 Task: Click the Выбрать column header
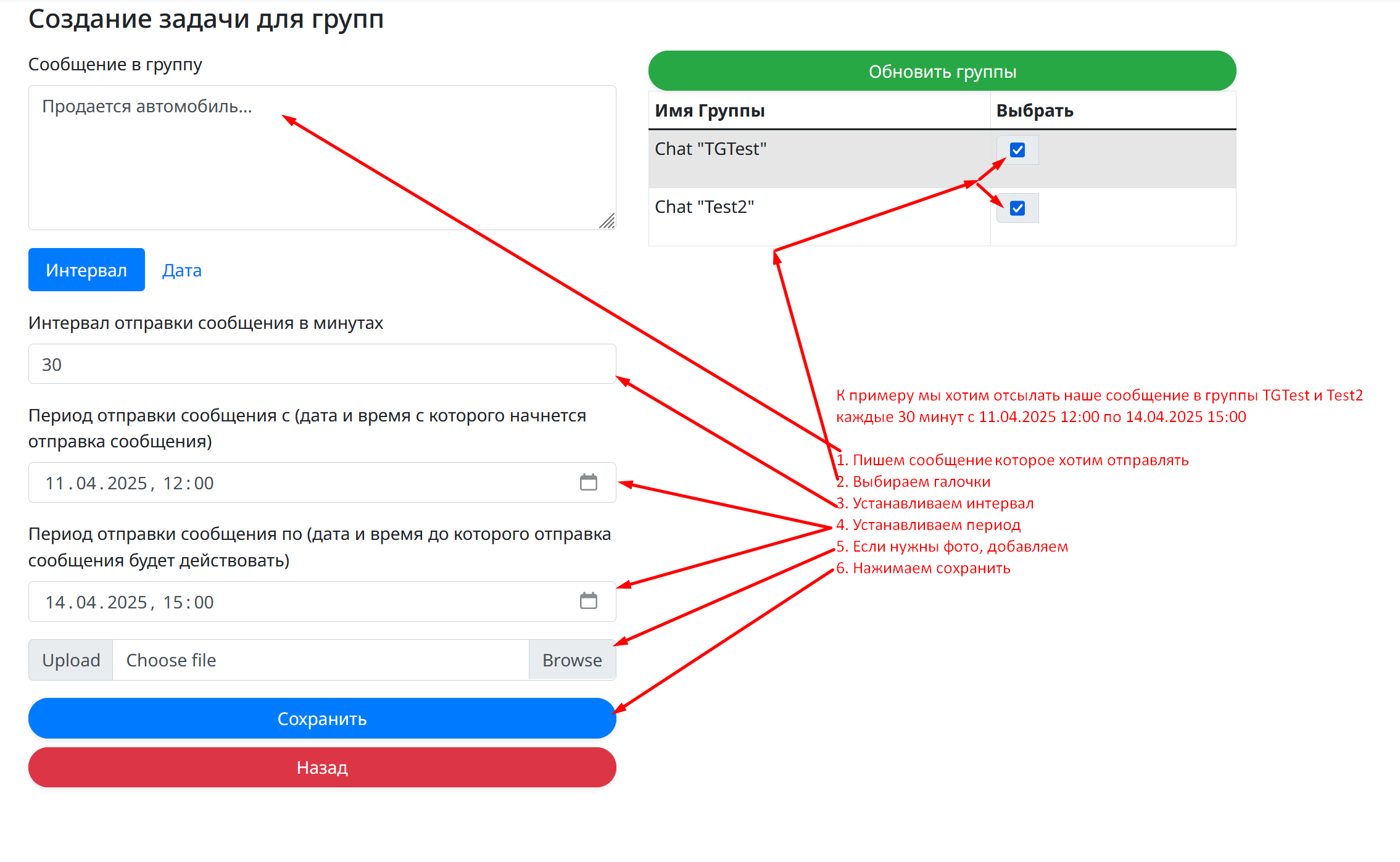tap(1035, 111)
